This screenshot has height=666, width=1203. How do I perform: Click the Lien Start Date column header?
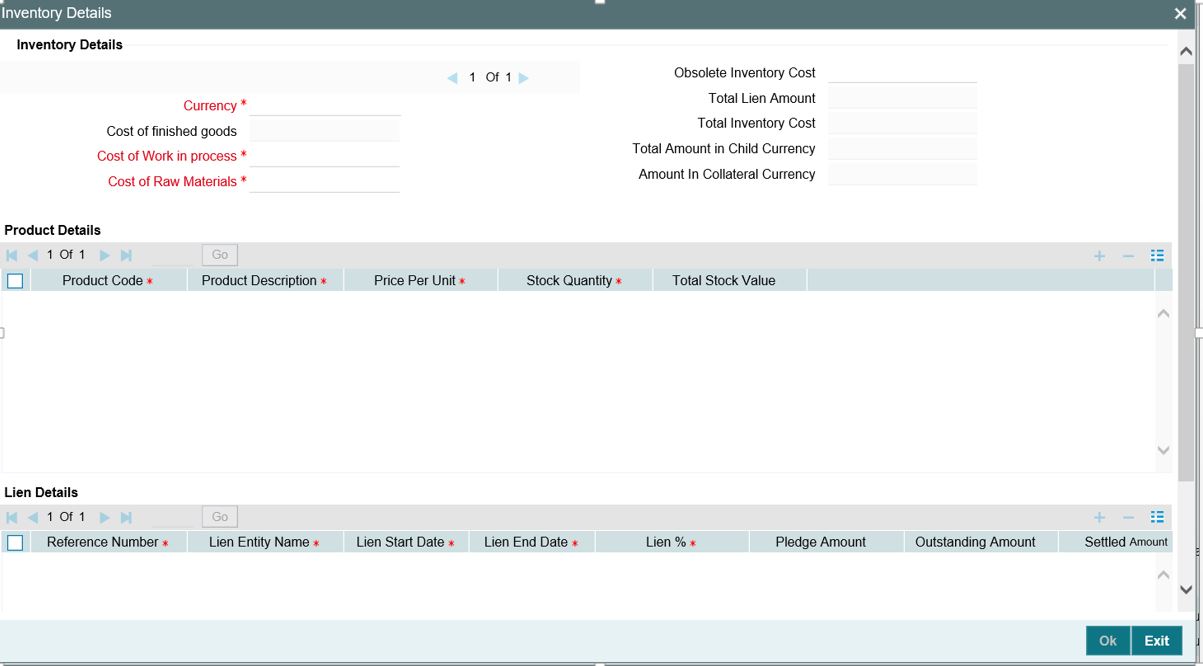click(x=406, y=542)
